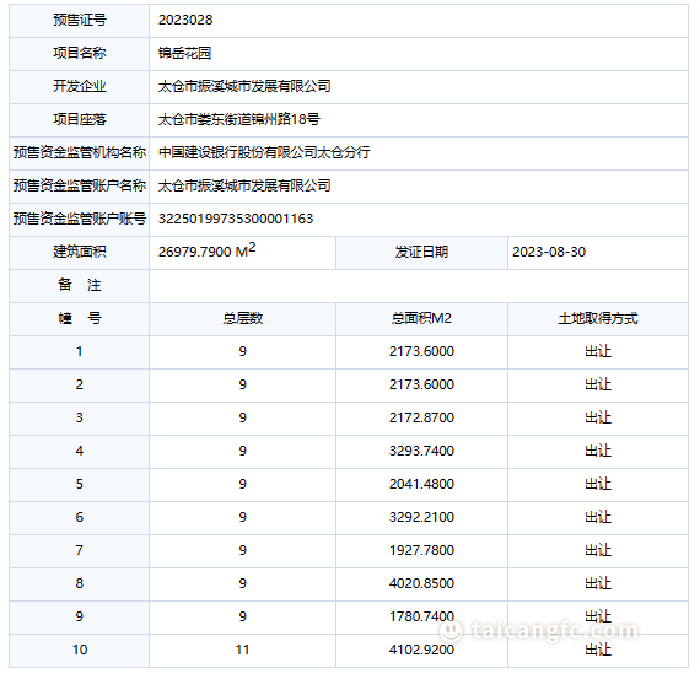Click the 项目座落 label cell
Image resolution: width=700 pixels, height=679 pixels.
click(x=80, y=119)
